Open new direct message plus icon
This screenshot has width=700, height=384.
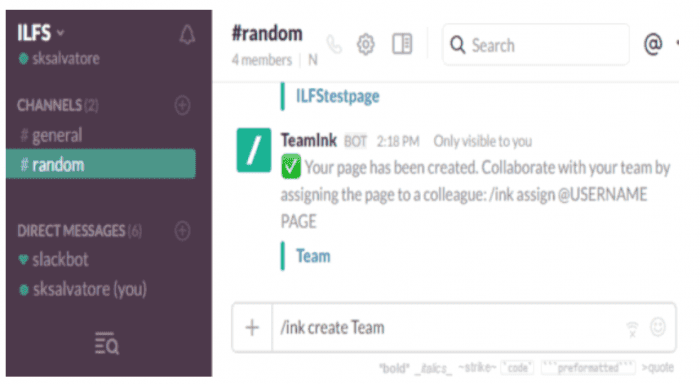coord(182,231)
